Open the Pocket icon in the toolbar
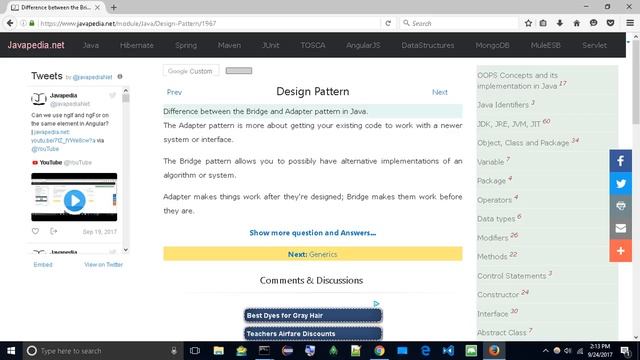Screen dimensions: 640x360 [x=610, y=23]
